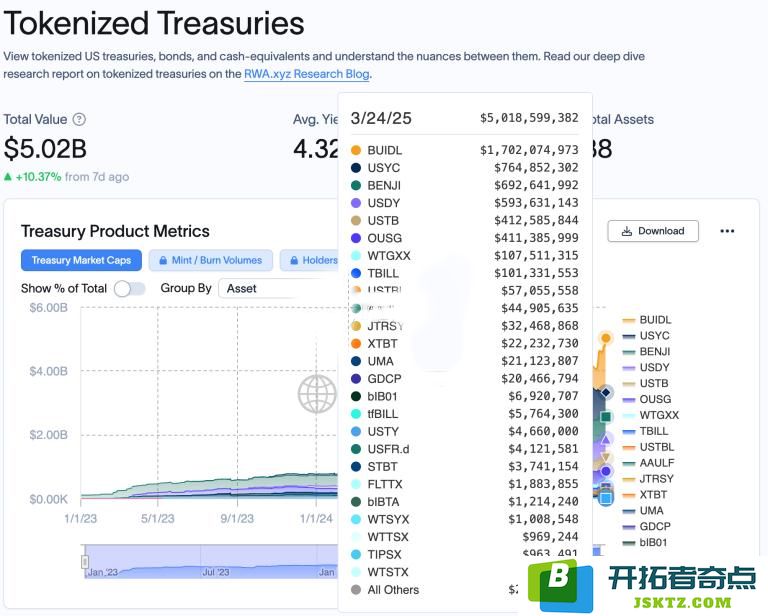Switch to the Holders tab
The width and height of the screenshot is (768, 616).
coord(311,260)
